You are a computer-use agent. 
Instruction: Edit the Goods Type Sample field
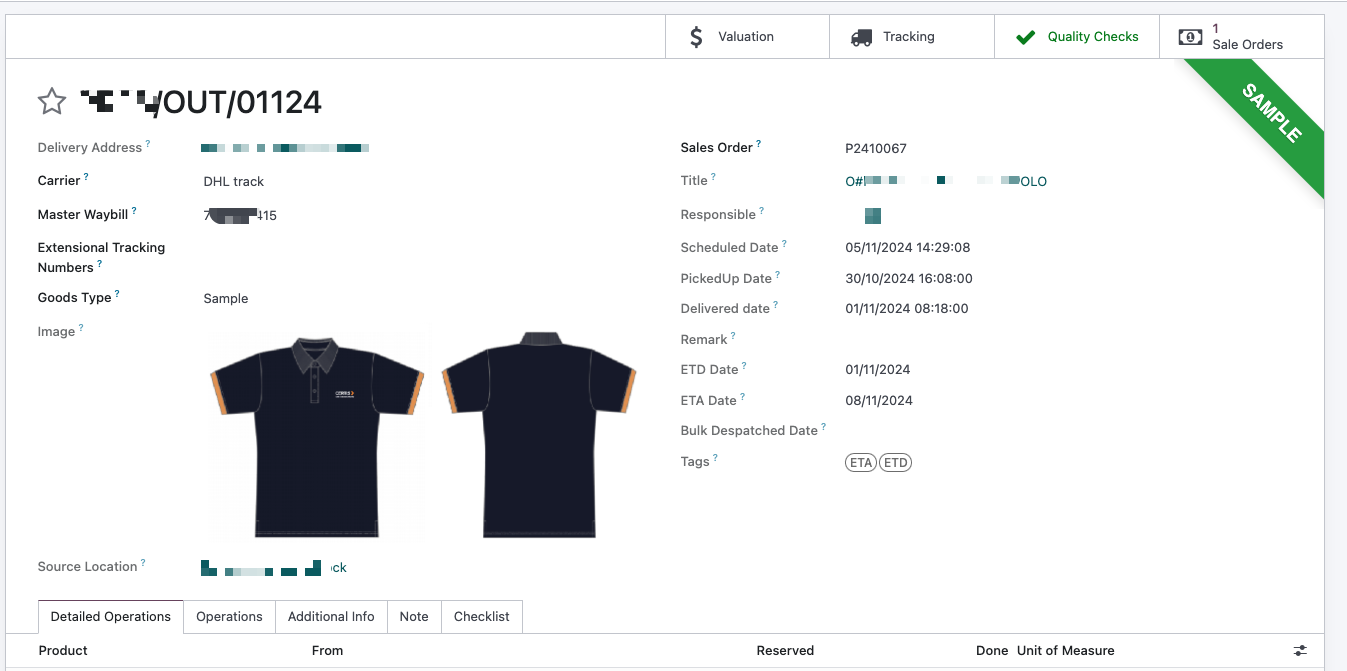(x=420, y=299)
